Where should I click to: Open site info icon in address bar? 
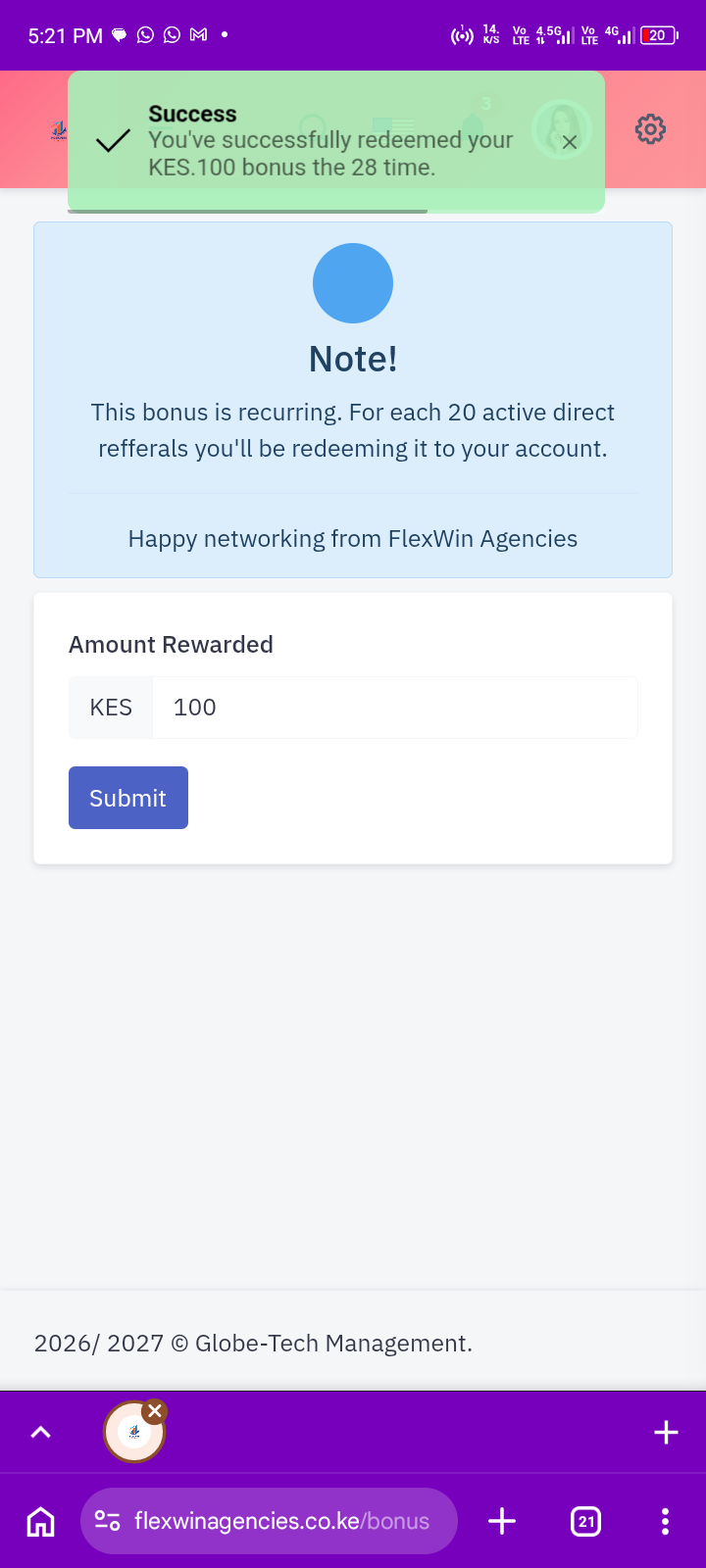(x=107, y=1521)
